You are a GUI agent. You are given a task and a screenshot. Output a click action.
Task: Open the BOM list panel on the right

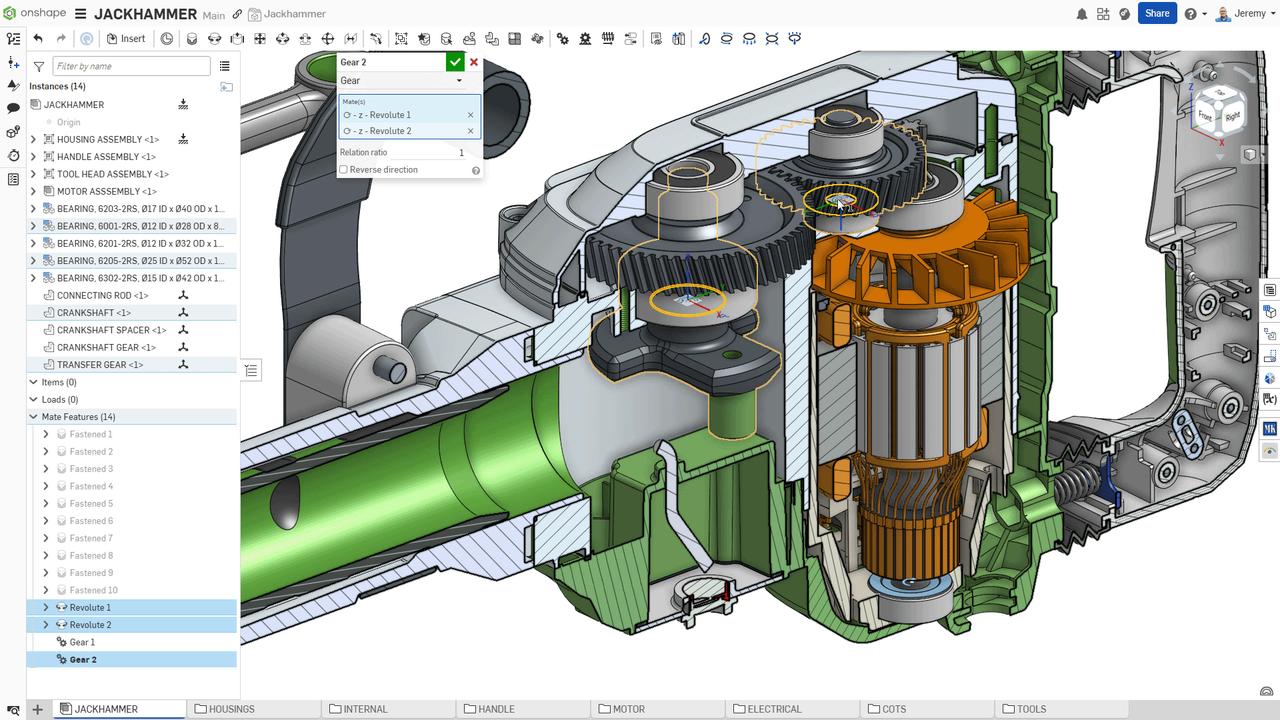pyautogui.click(x=1270, y=290)
